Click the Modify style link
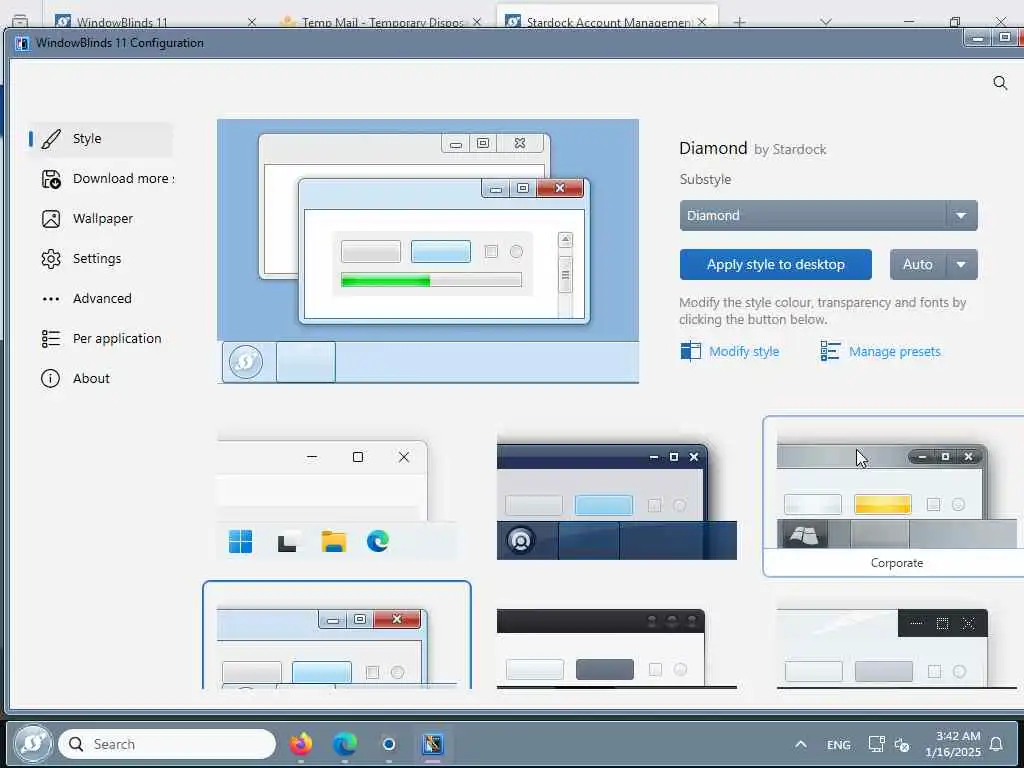1024x768 pixels. pyautogui.click(x=744, y=351)
